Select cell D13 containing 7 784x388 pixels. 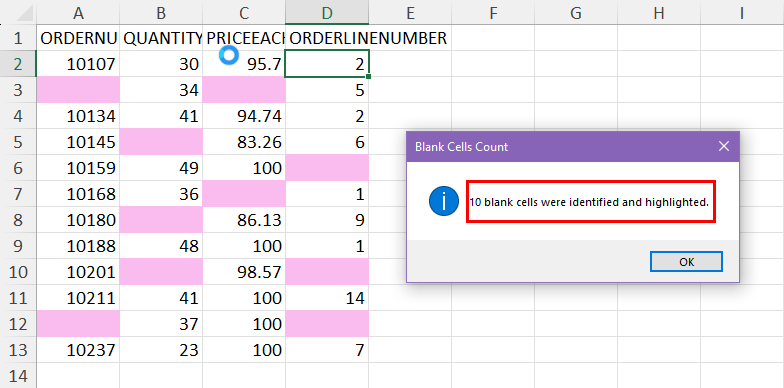tap(327, 350)
